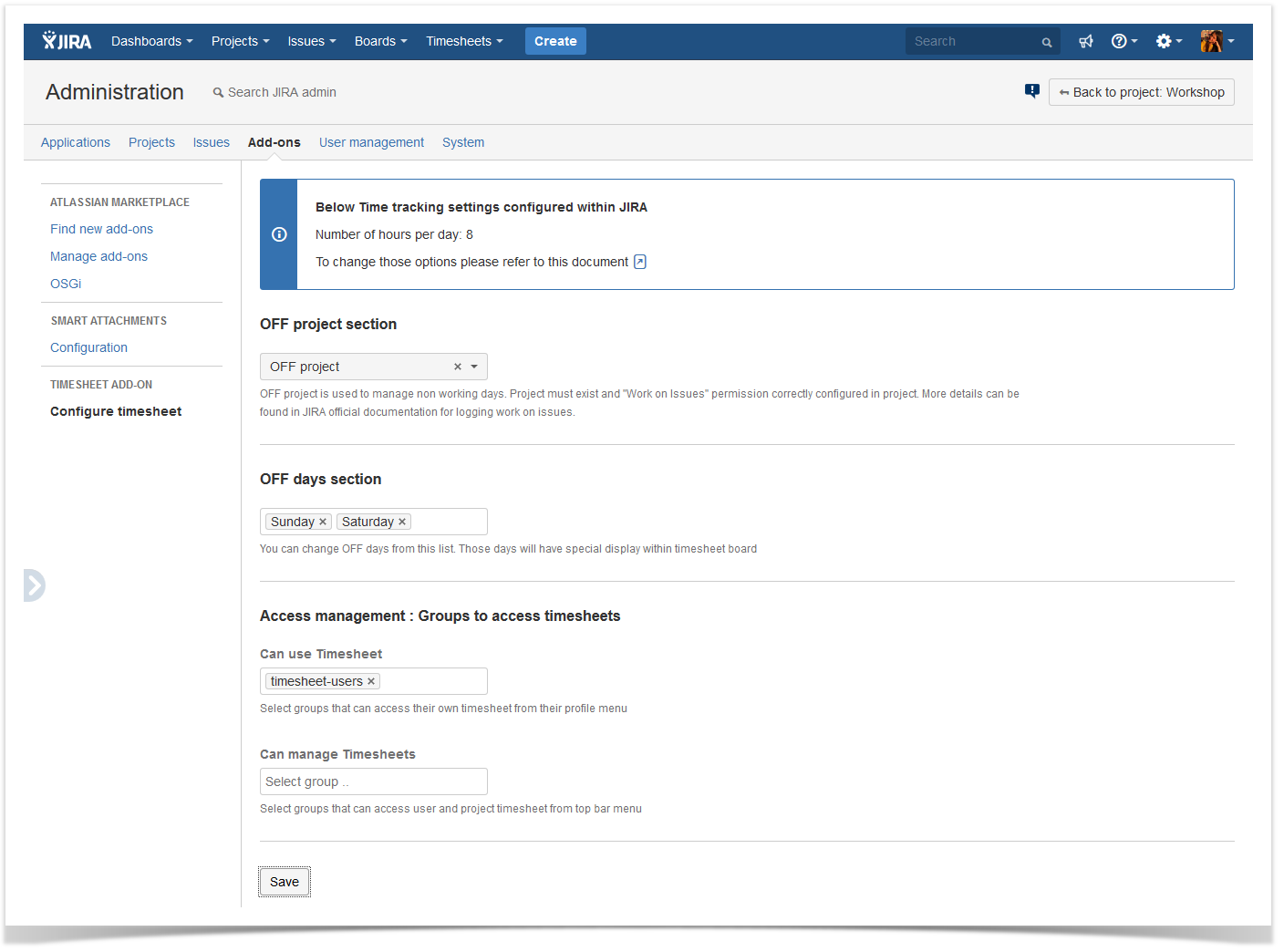The width and height of the screenshot is (1284, 952).
Task: Open the Issues dropdown in top bar
Action: tap(312, 41)
